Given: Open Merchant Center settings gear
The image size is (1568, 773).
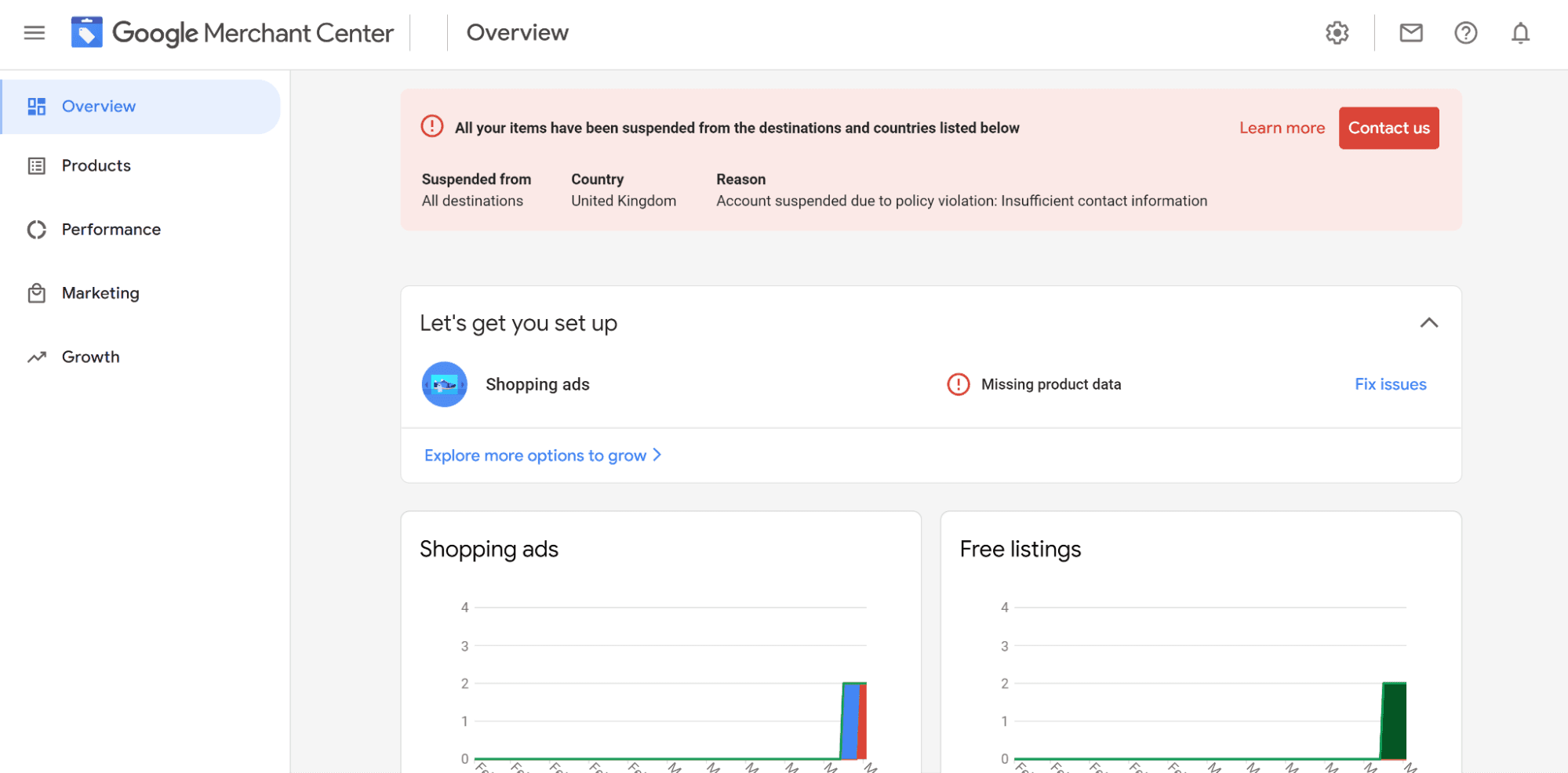Looking at the screenshot, I should point(1337,33).
